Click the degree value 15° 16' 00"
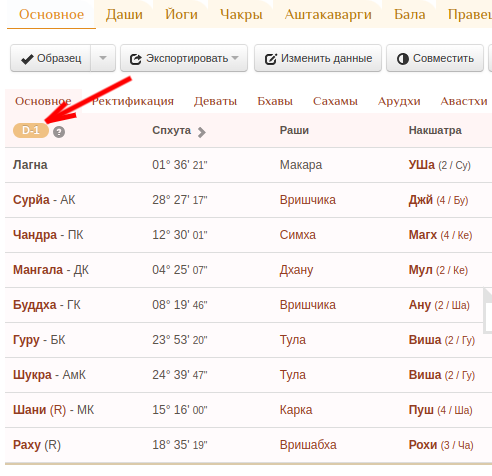 pyautogui.click(x=180, y=410)
